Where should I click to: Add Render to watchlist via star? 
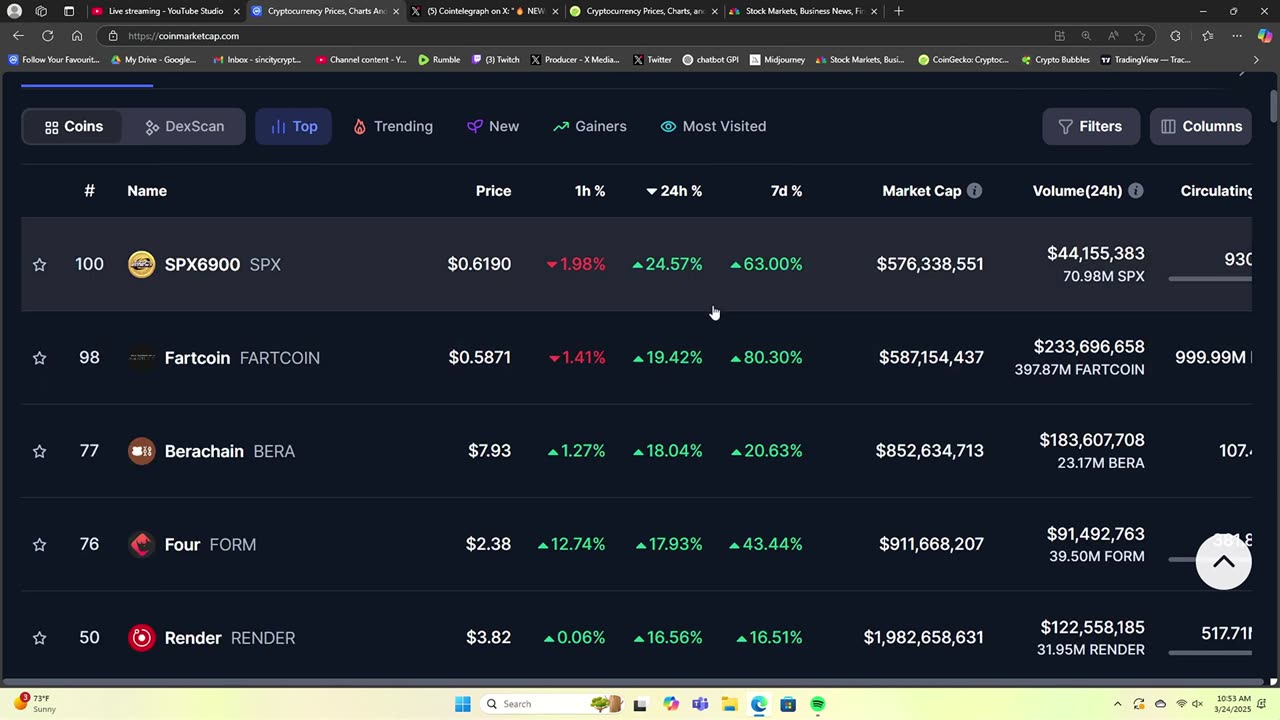point(39,638)
